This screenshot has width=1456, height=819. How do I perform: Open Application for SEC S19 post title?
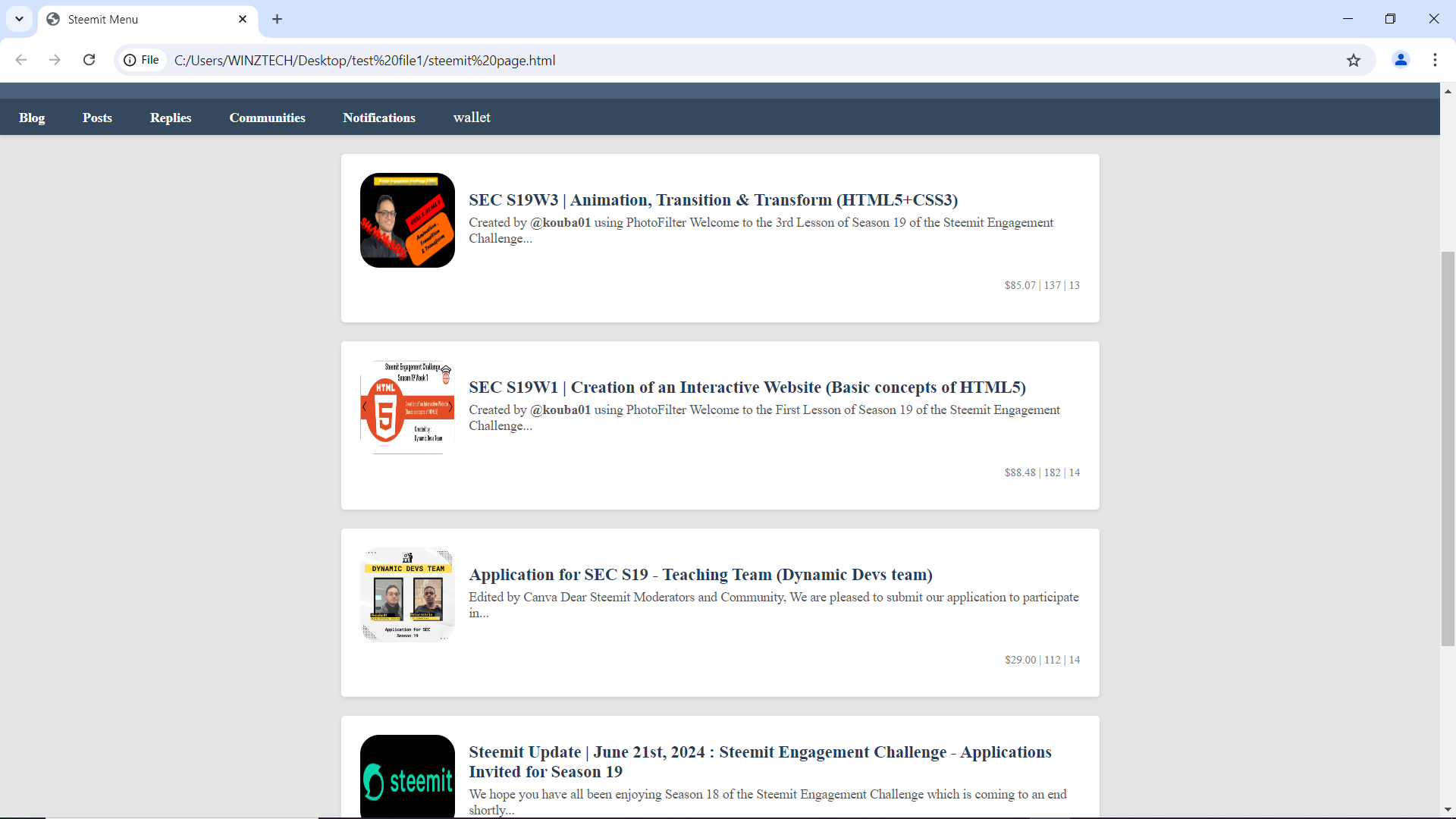tap(701, 575)
